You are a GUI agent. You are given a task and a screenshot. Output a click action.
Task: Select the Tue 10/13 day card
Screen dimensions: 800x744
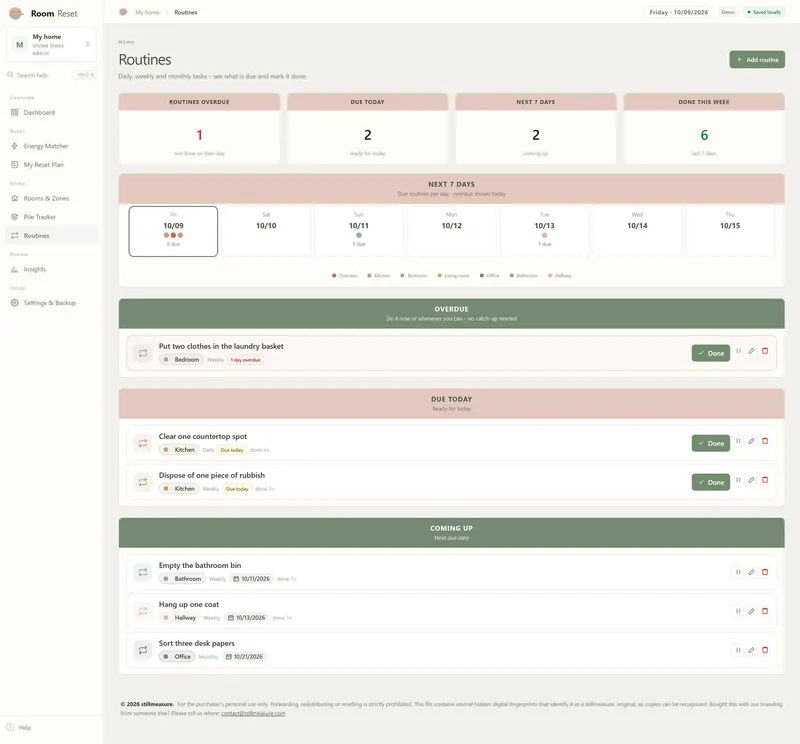pyautogui.click(x=544, y=231)
